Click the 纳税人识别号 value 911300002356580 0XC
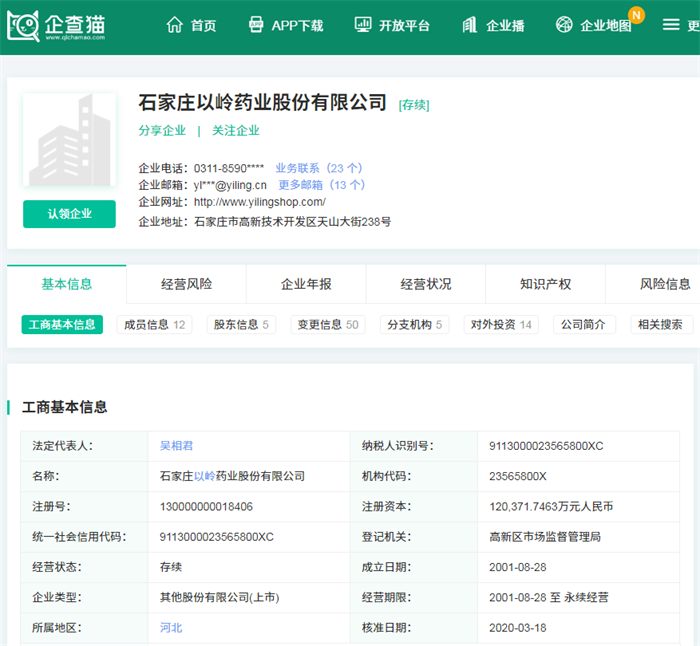This screenshot has width=700, height=646. [x=546, y=446]
